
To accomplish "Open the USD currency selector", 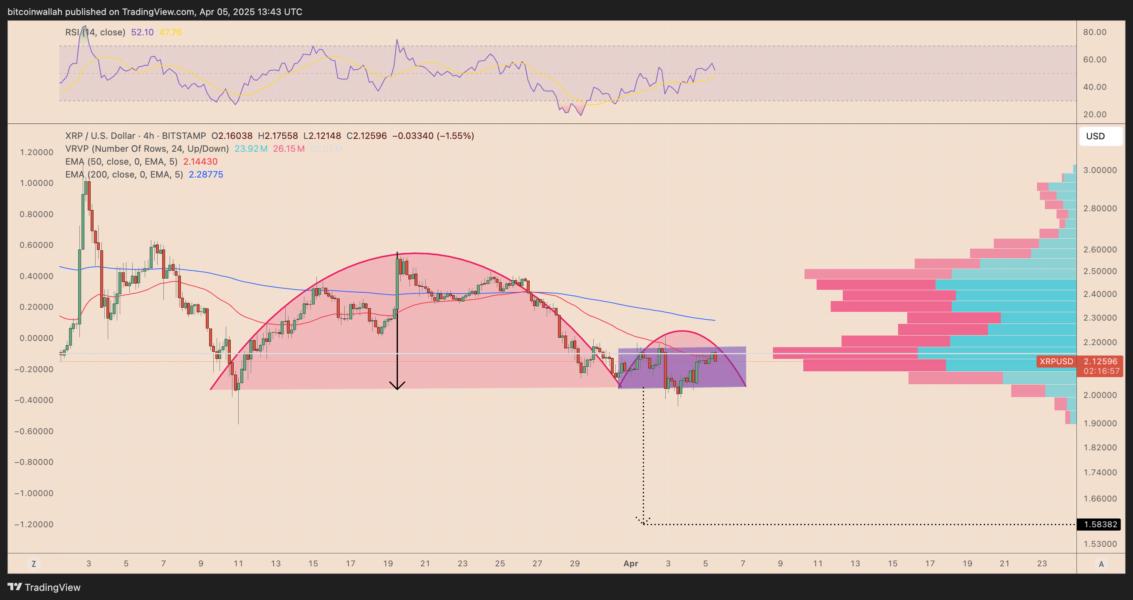I will click(x=1095, y=136).
